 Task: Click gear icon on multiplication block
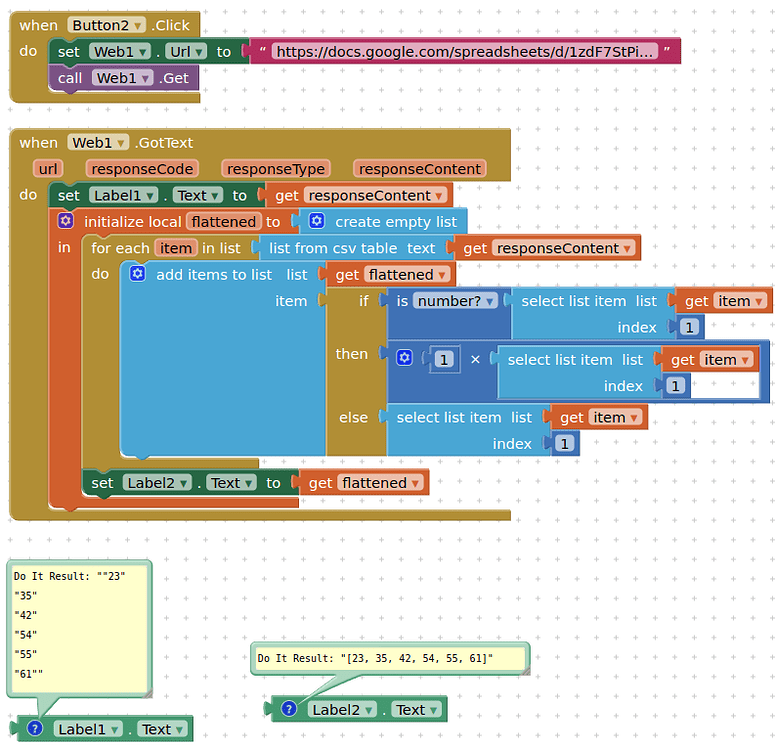click(404, 358)
